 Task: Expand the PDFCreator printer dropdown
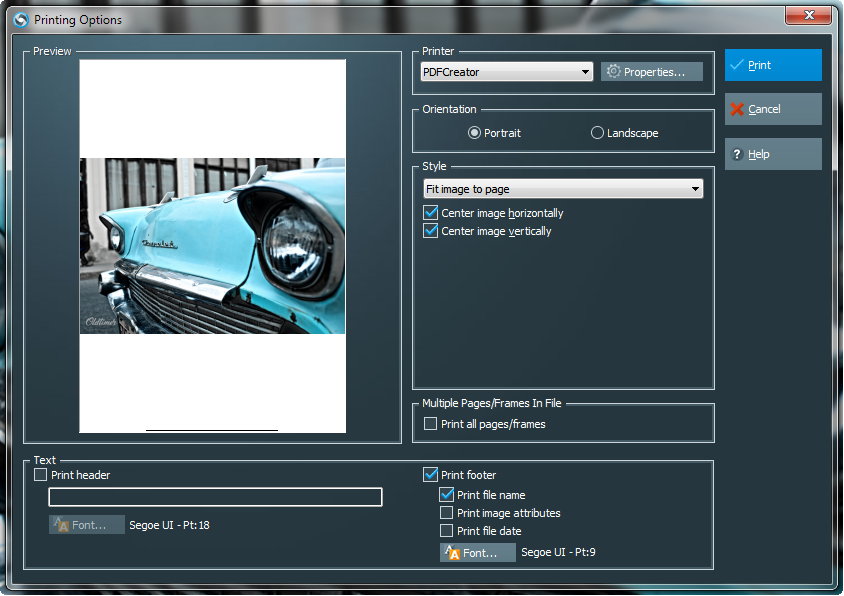click(x=507, y=72)
